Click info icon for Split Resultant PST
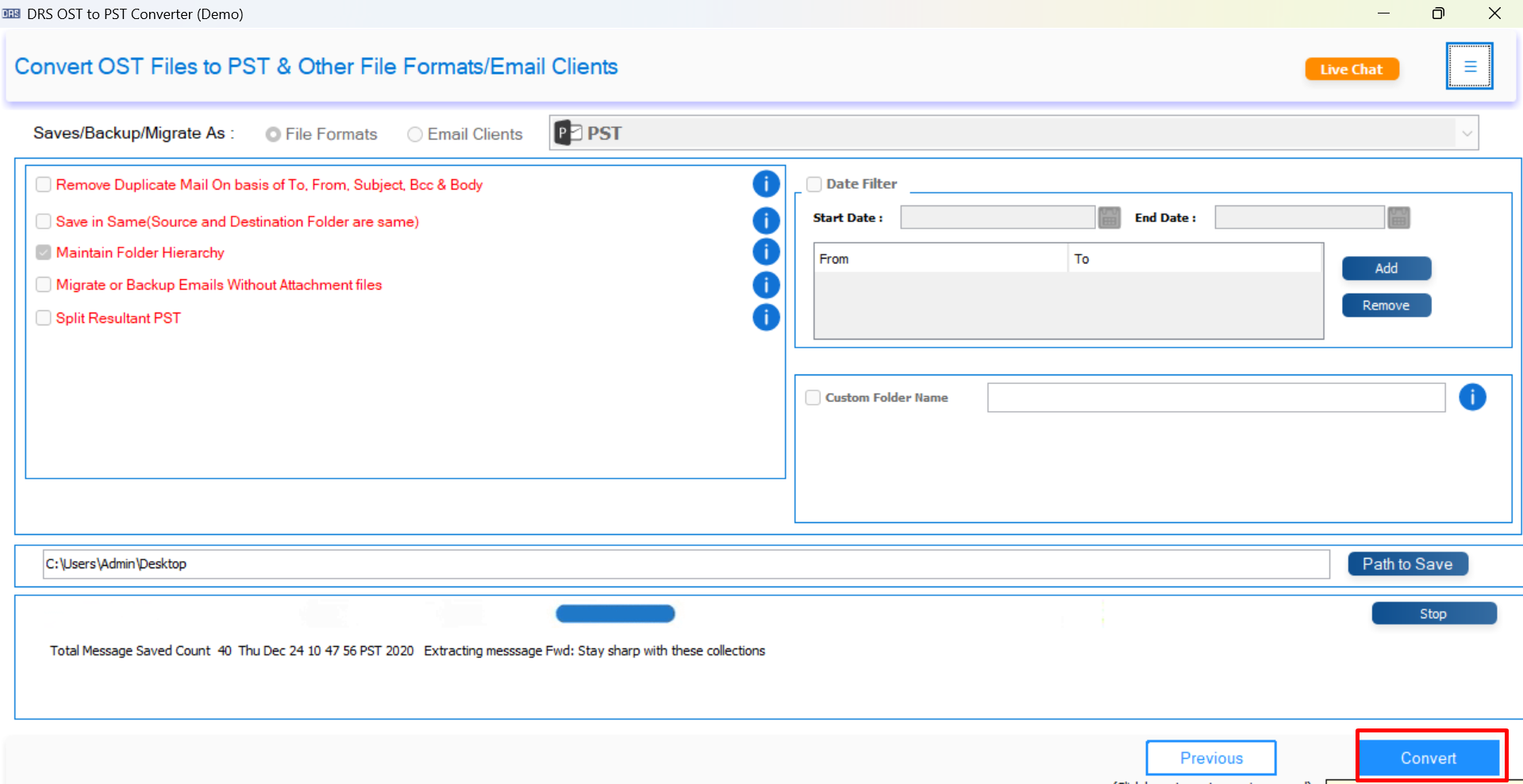This screenshot has height=784, width=1523. coord(766,317)
